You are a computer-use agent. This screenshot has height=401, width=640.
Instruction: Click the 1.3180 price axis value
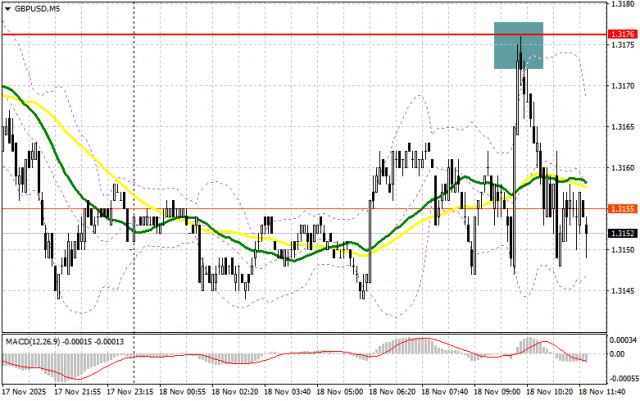pos(622,4)
